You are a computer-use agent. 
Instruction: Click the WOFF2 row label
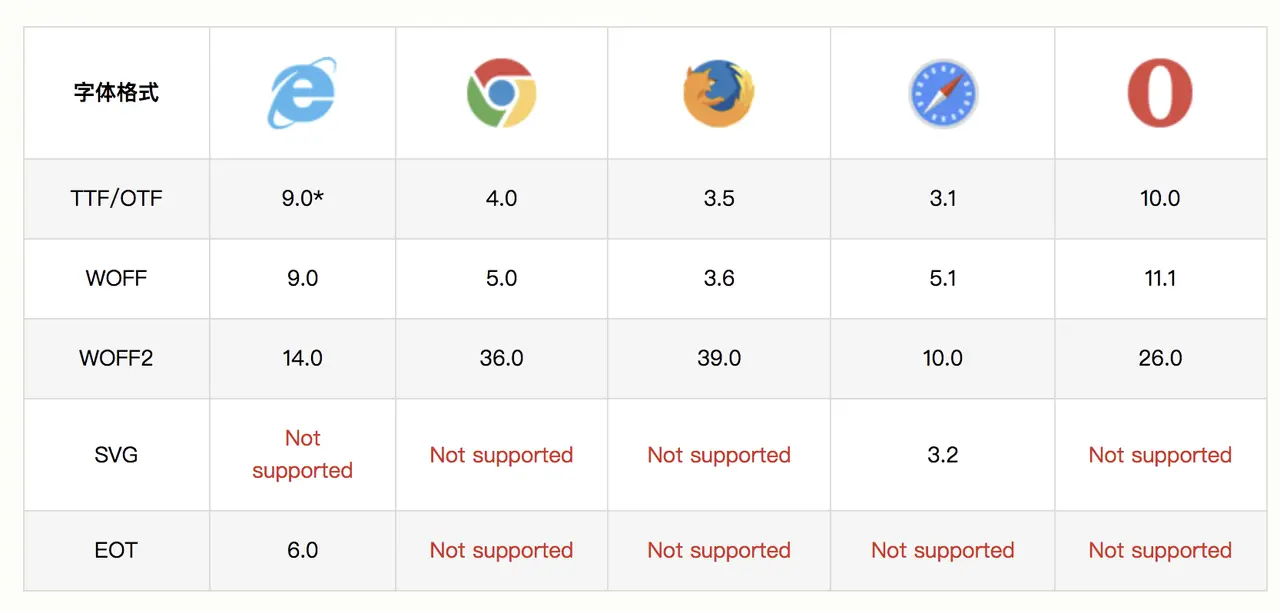coord(116,358)
